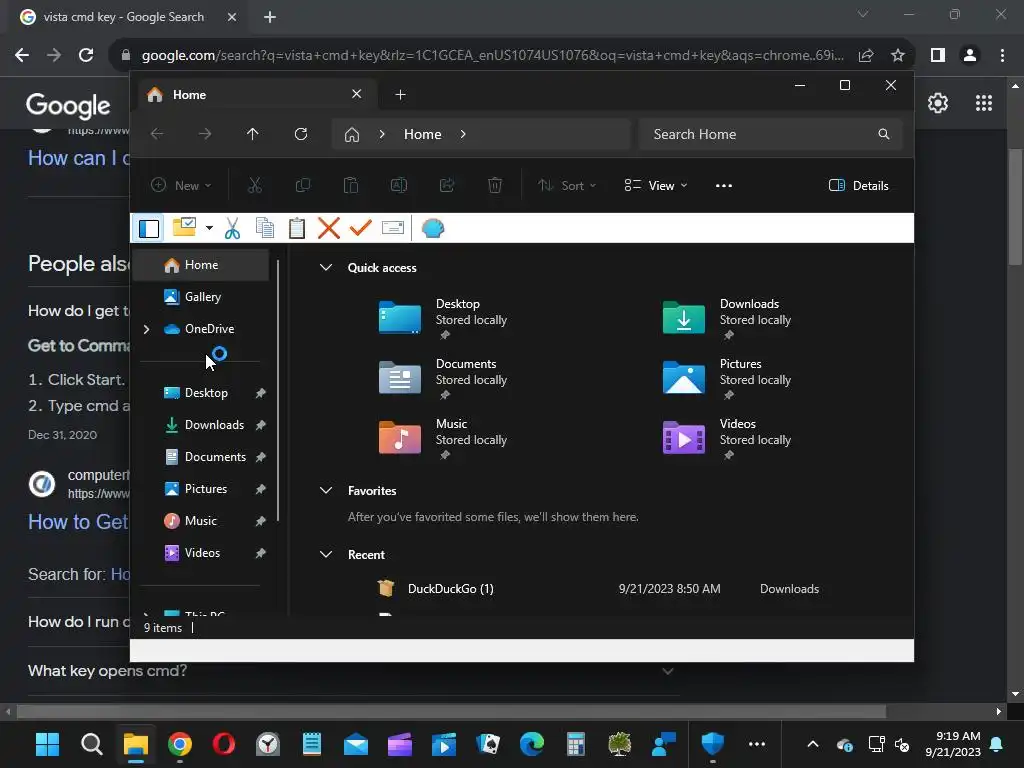The image size is (1024, 768).
Task: Open the Sort dropdown menu
Action: [x=567, y=185]
